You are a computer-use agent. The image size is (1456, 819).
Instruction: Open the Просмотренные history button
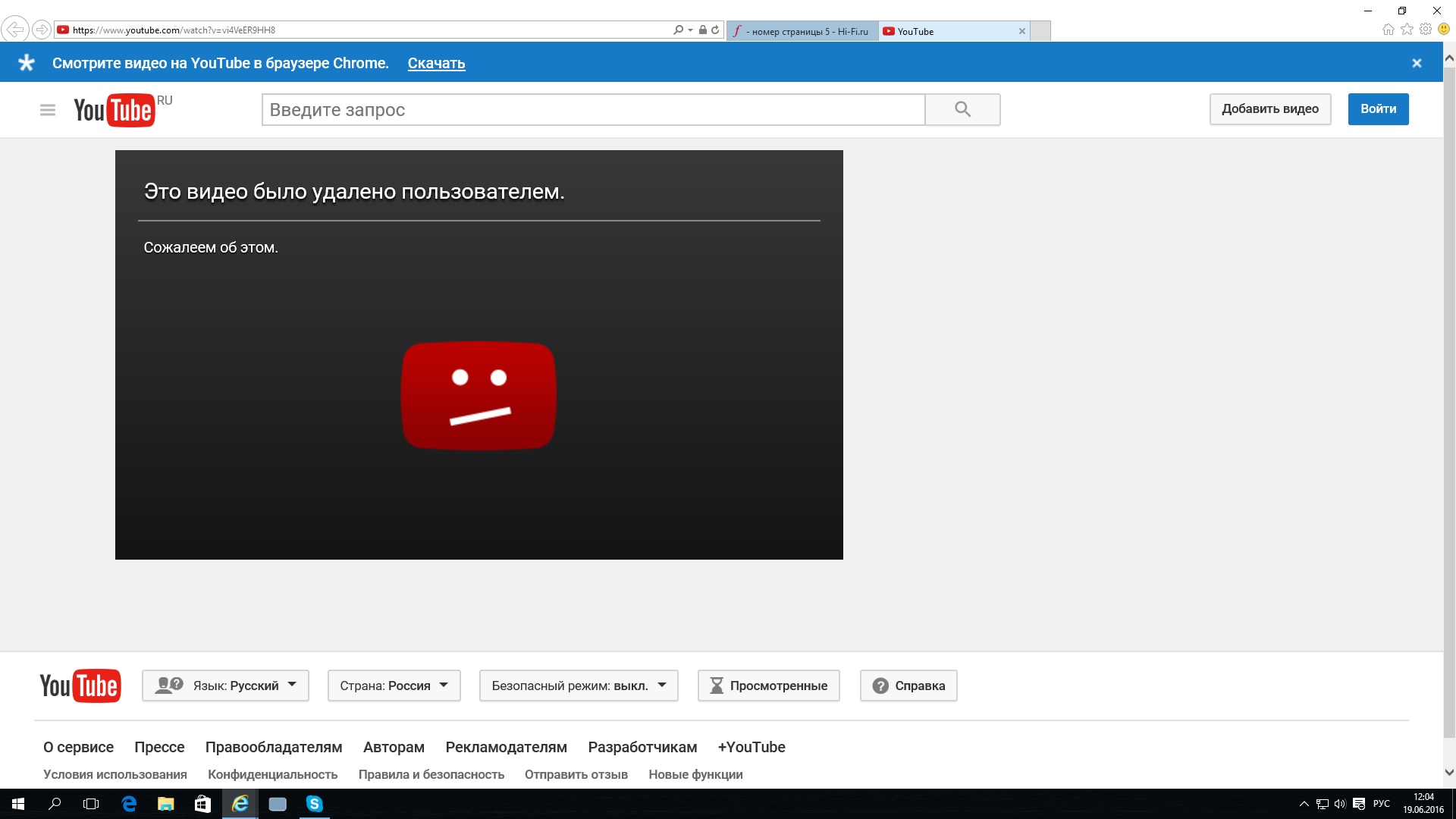point(768,686)
